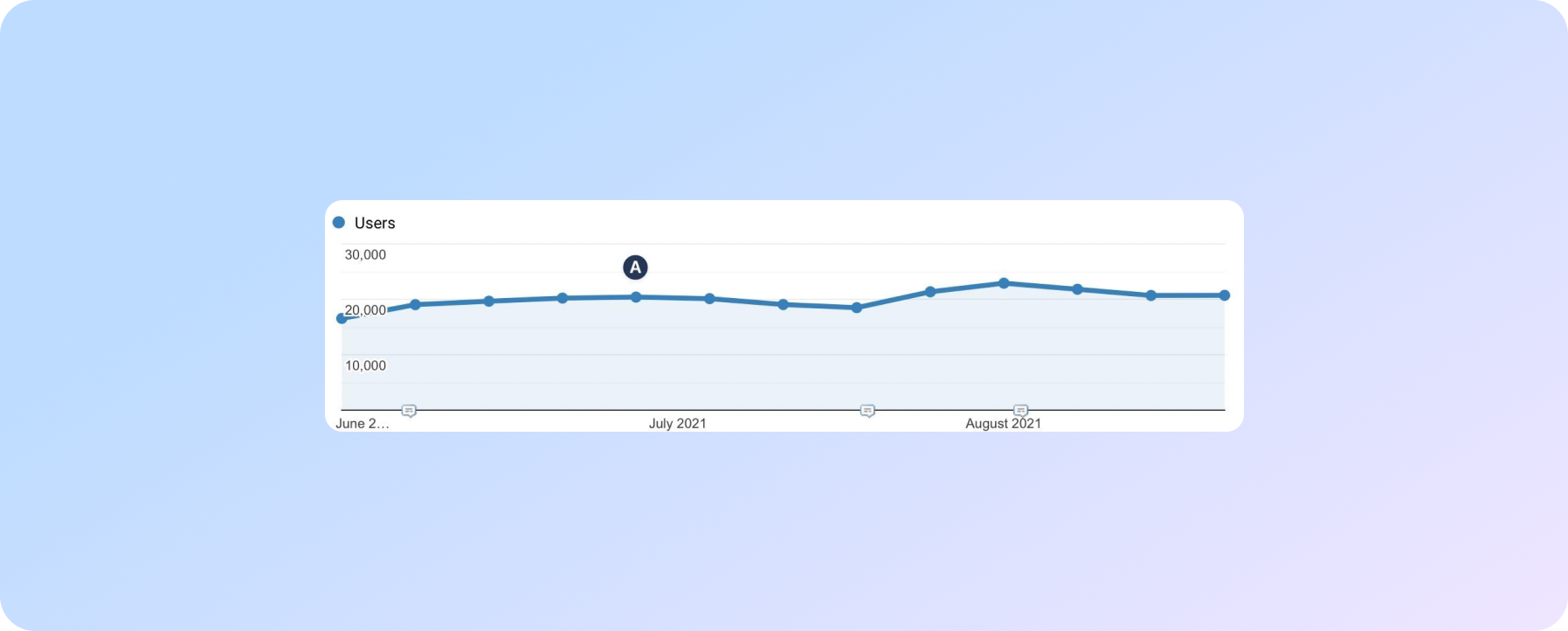The image size is (1568, 631).
Task: Click the data point directly below marker A
Action: [x=636, y=297]
